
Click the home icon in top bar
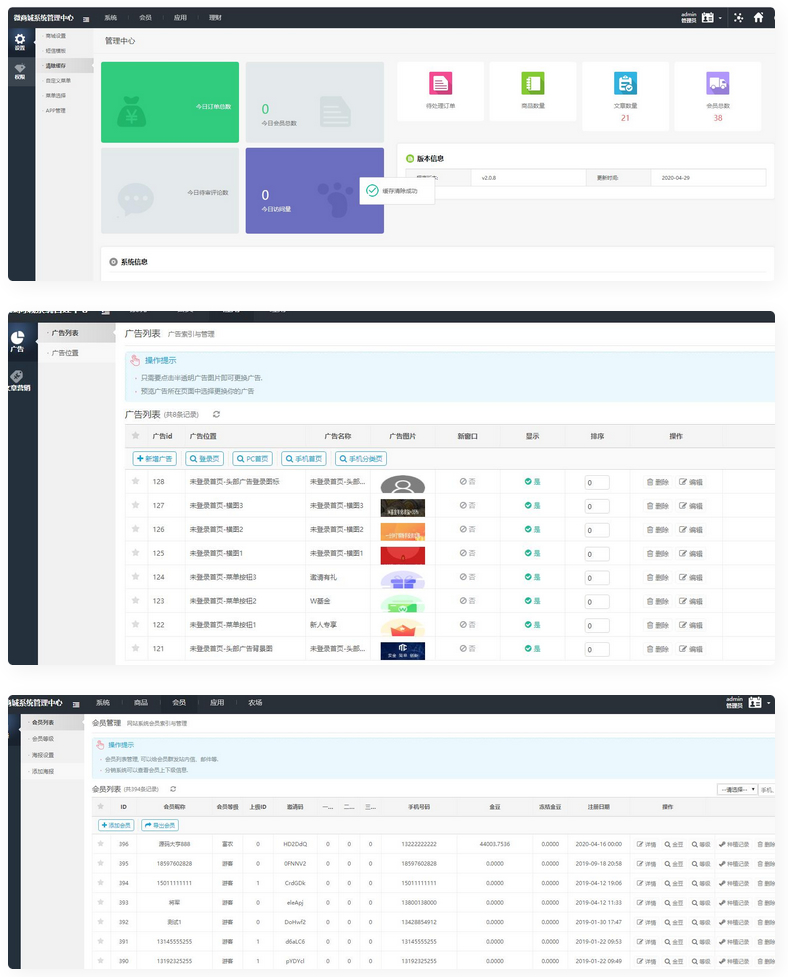[758, 17]
